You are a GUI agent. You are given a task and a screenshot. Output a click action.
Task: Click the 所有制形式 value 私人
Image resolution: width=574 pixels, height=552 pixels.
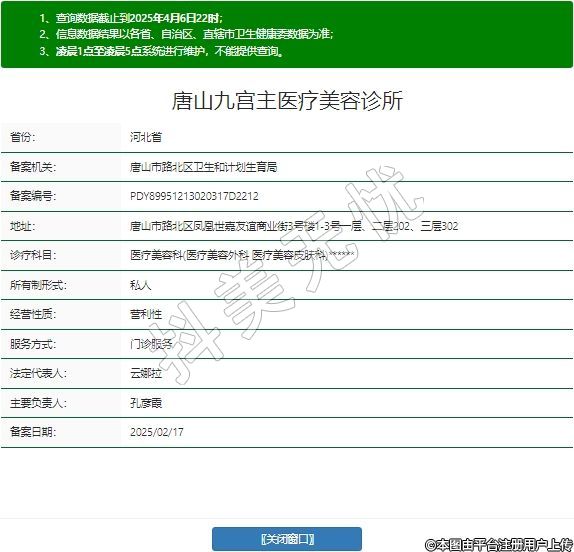tap(141, 285)
